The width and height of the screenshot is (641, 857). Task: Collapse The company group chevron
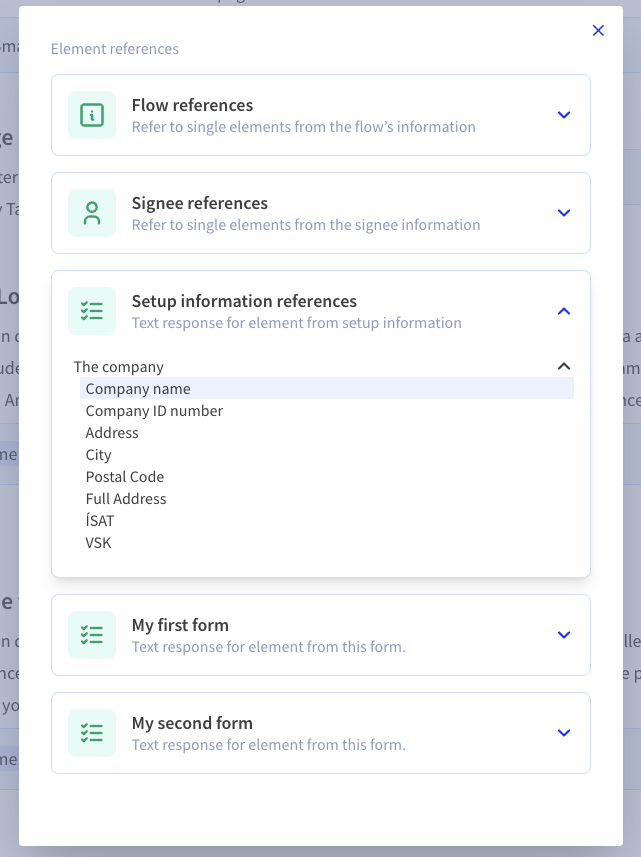564,366
